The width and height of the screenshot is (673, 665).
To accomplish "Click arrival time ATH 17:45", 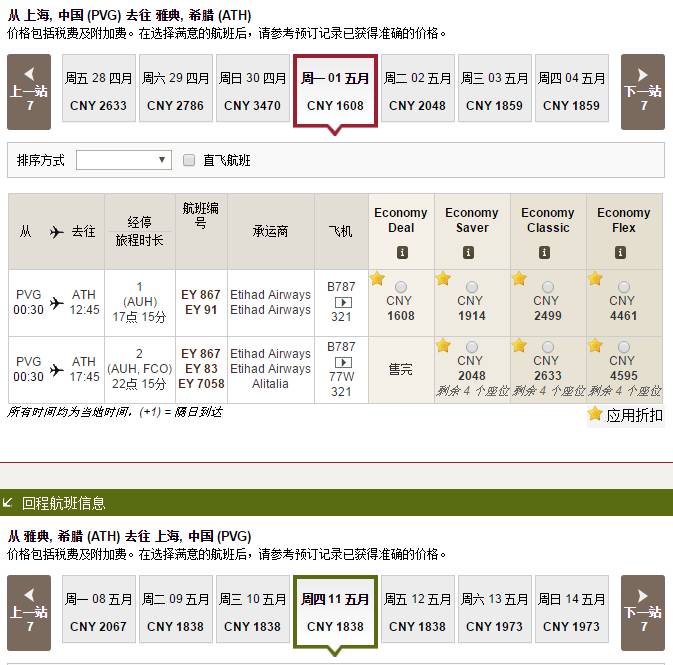I will 84,369.
